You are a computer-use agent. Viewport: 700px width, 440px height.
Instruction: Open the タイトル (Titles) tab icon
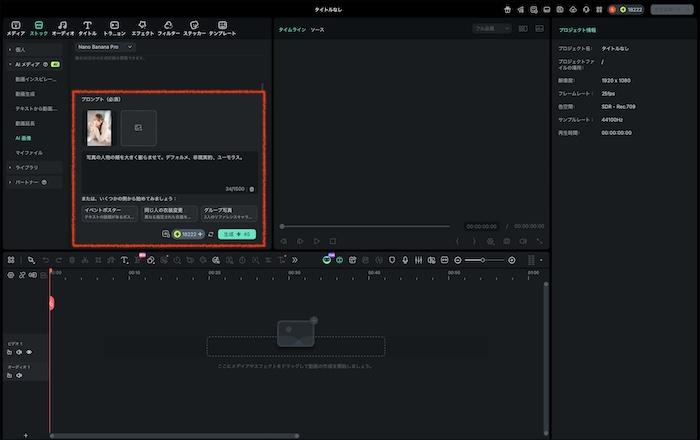click(87, 25)
